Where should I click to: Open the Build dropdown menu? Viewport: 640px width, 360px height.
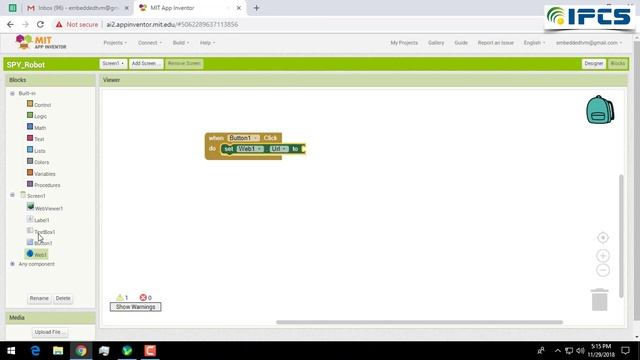pos(180,42)
